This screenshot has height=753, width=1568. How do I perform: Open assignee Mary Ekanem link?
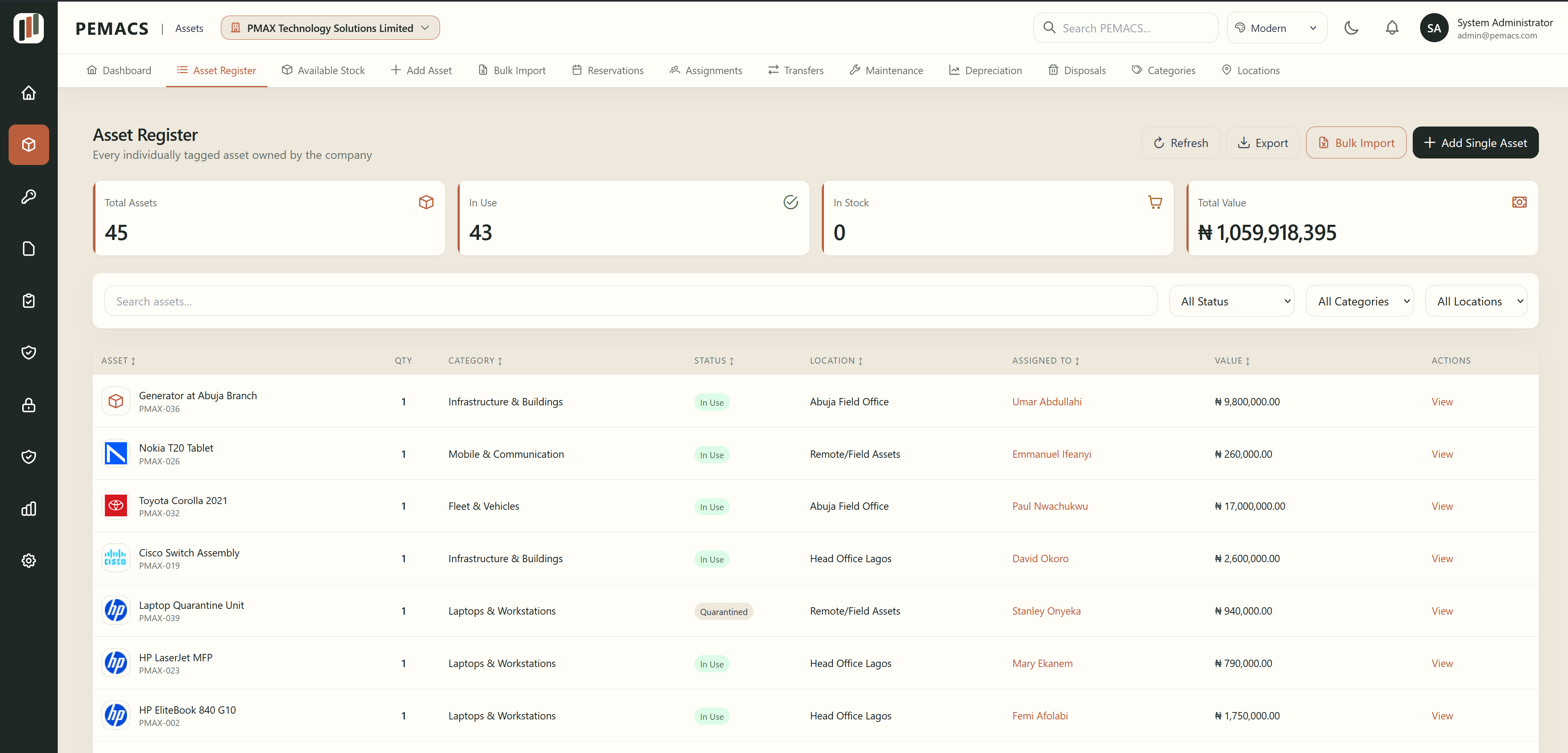[1042, 663]
